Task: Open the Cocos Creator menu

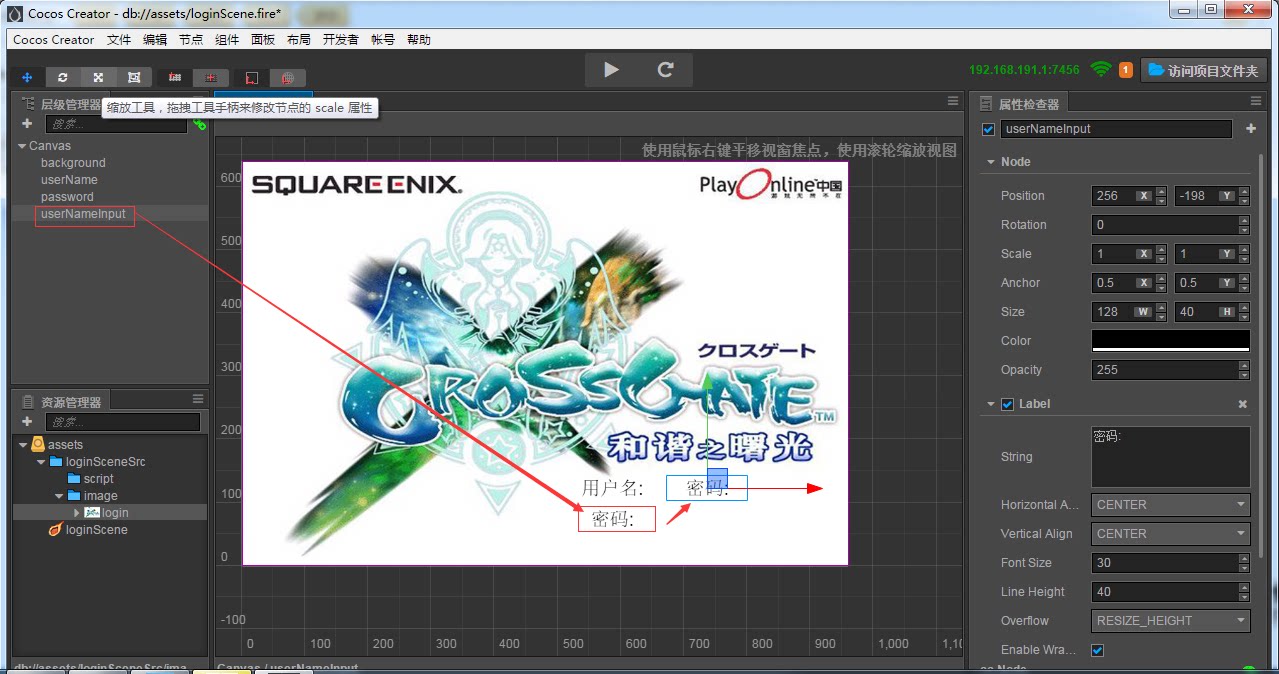Action: (x=54, y=40)
